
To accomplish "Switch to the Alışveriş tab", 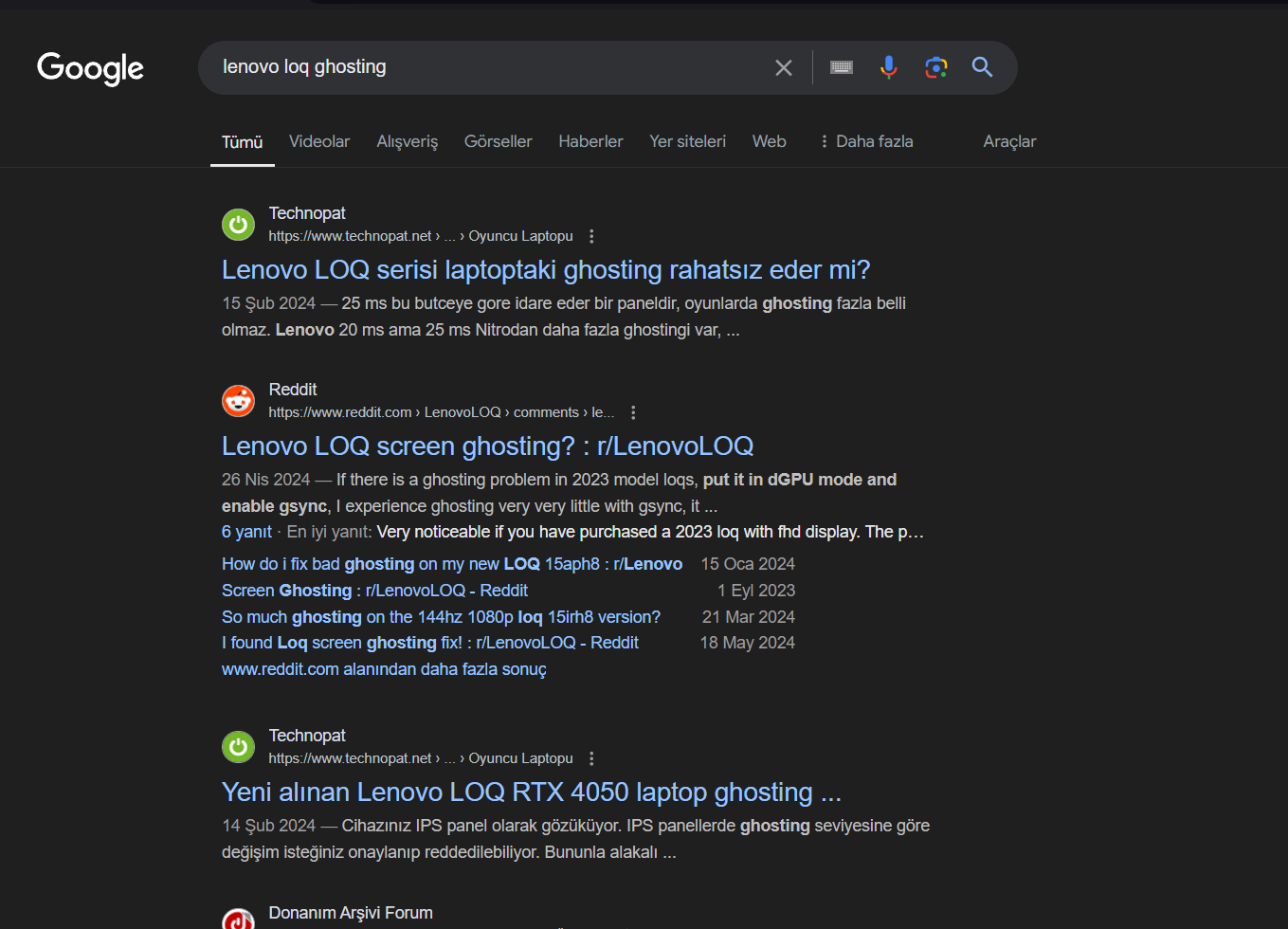I will [408, 141].
